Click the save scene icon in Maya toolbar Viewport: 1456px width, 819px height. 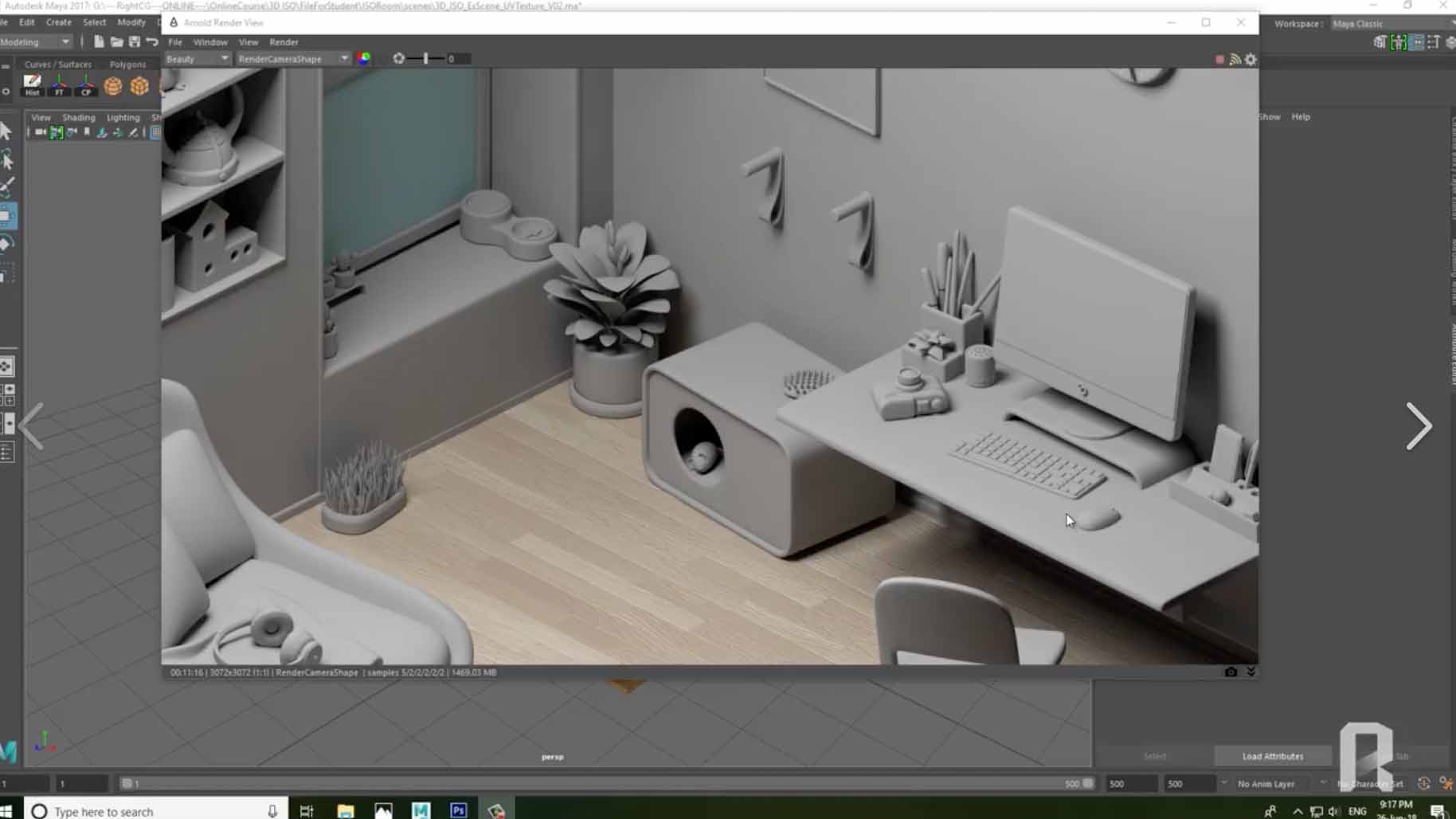point(134,41)
